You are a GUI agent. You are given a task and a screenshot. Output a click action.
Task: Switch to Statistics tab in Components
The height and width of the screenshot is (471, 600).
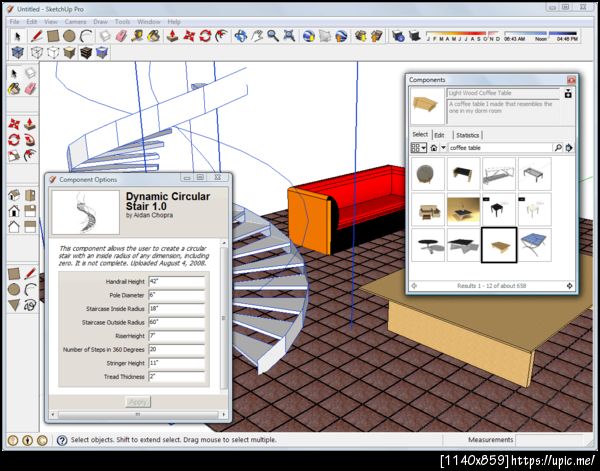tap(467, 135)
